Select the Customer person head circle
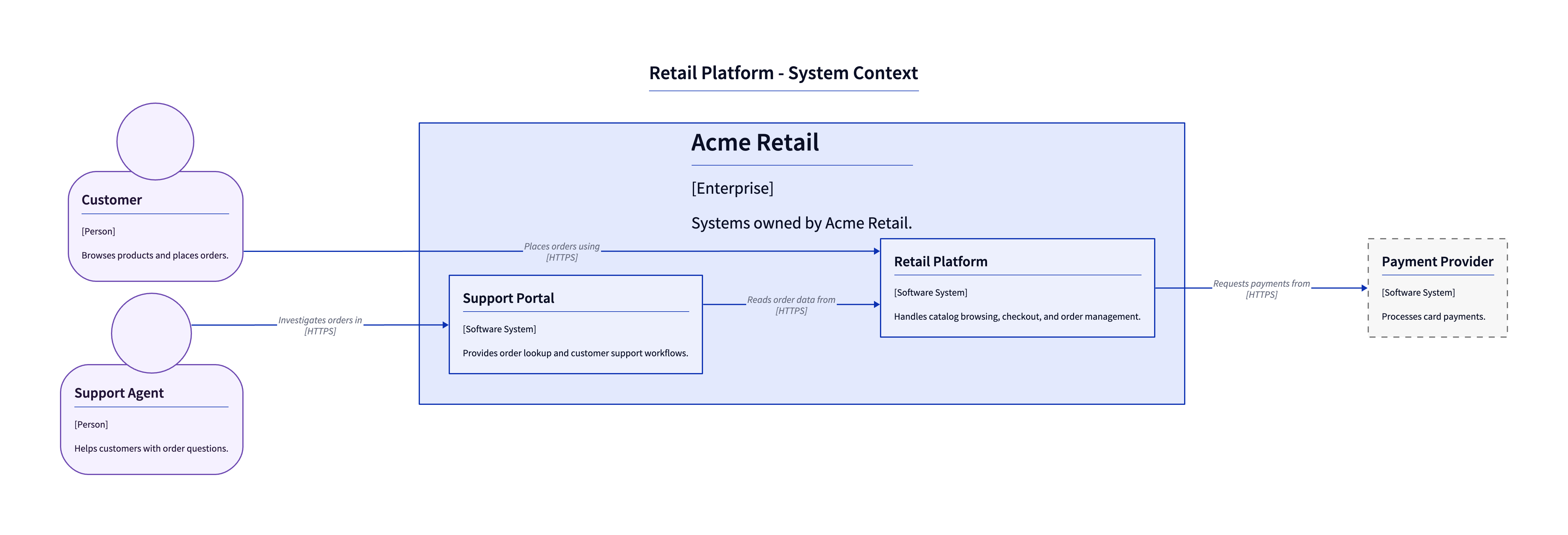 click(x=155, y=141)
